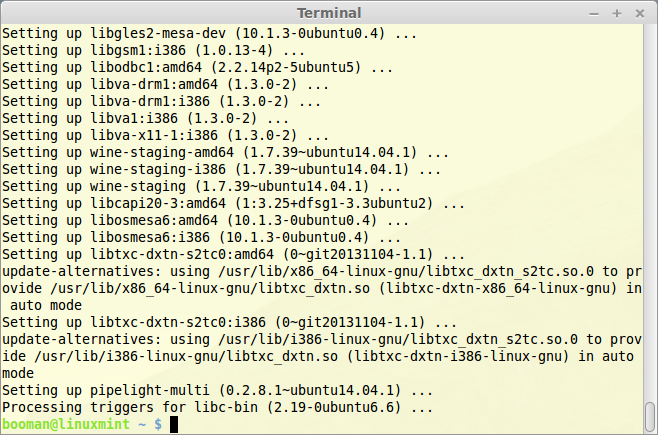658x435 pixels.
Task: Click the libodbc1:amd64 setup line
Action: pos(198,67)
